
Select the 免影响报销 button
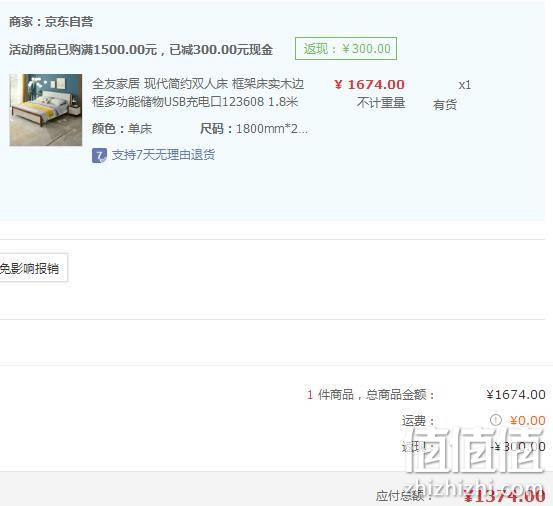point(32,268)
